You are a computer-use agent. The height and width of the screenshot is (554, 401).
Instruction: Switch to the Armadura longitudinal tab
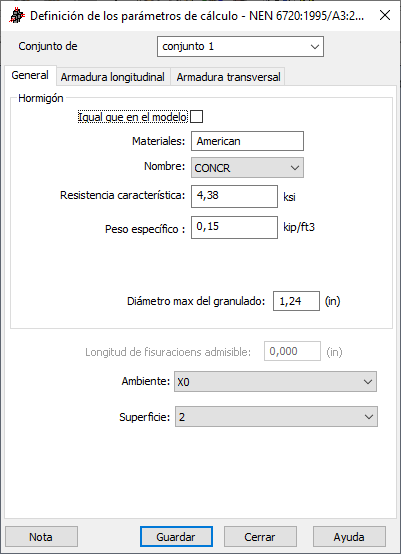pyautogui.click(x=113, y=77)
